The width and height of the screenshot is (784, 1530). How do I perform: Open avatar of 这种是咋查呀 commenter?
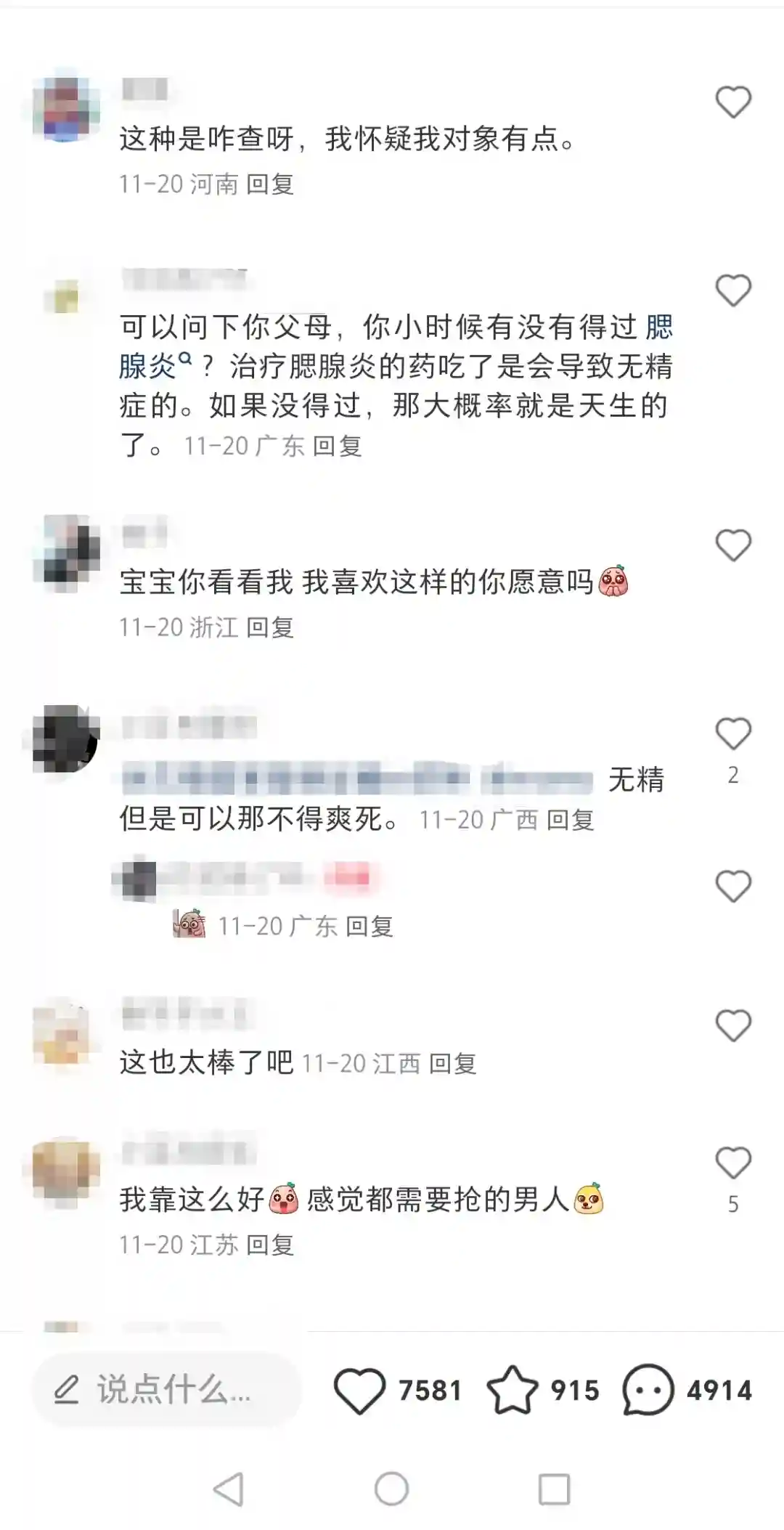click(67, 109)
